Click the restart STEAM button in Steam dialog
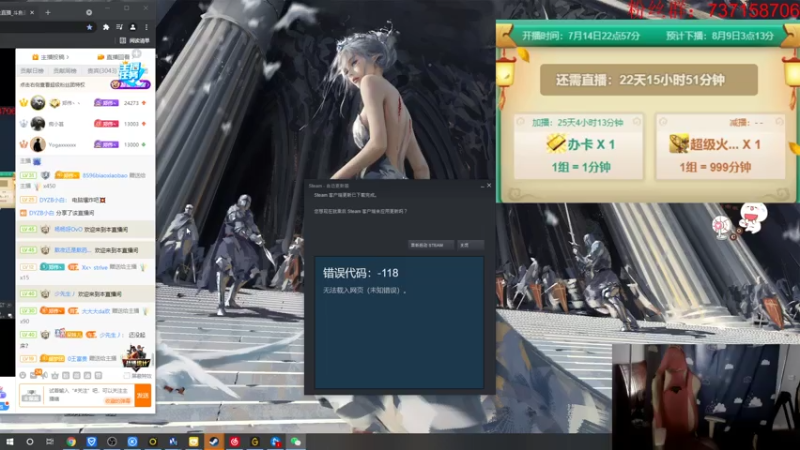The image size is (800, 450). [x=430, y=245]
